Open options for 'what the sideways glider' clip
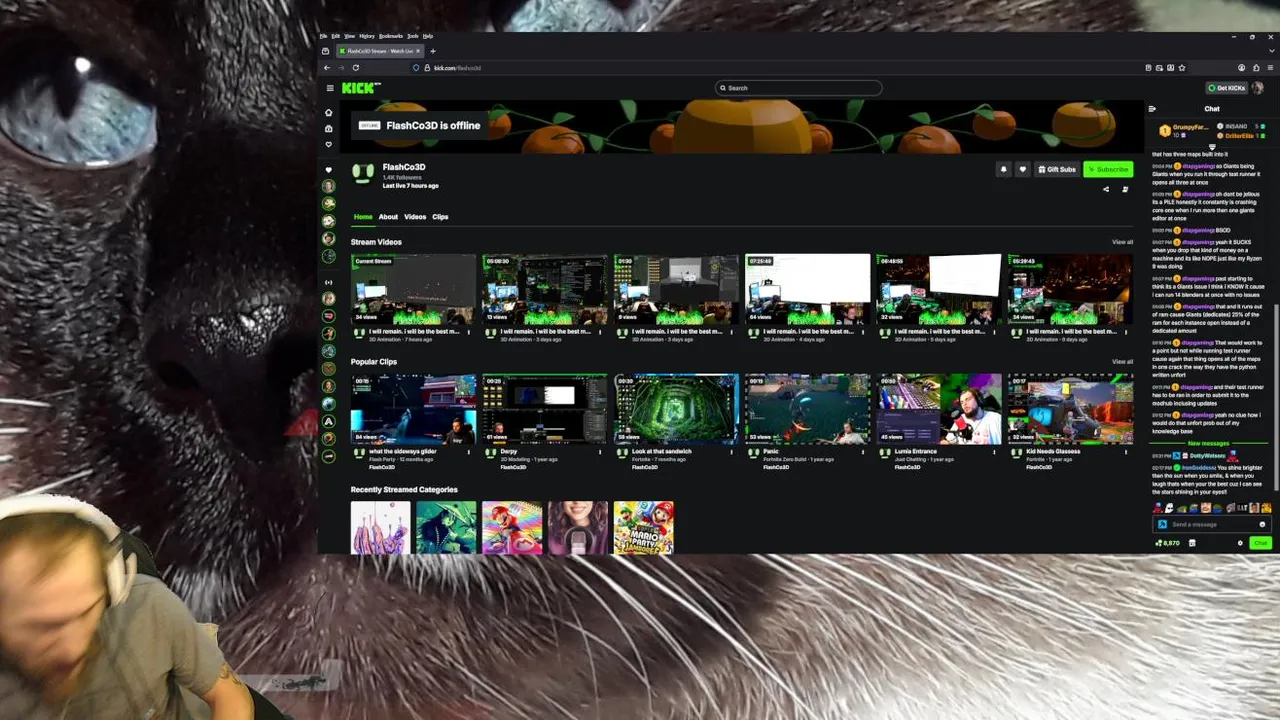Screen dimensions: 1280x720 click(469, 452)
